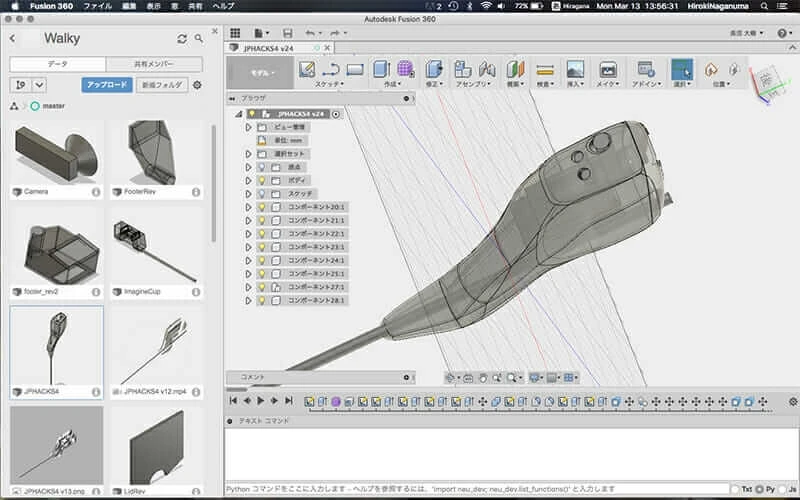Toggle visibility bulb for コンポーネント20:1
800x500 pixels.
[262, 207]
